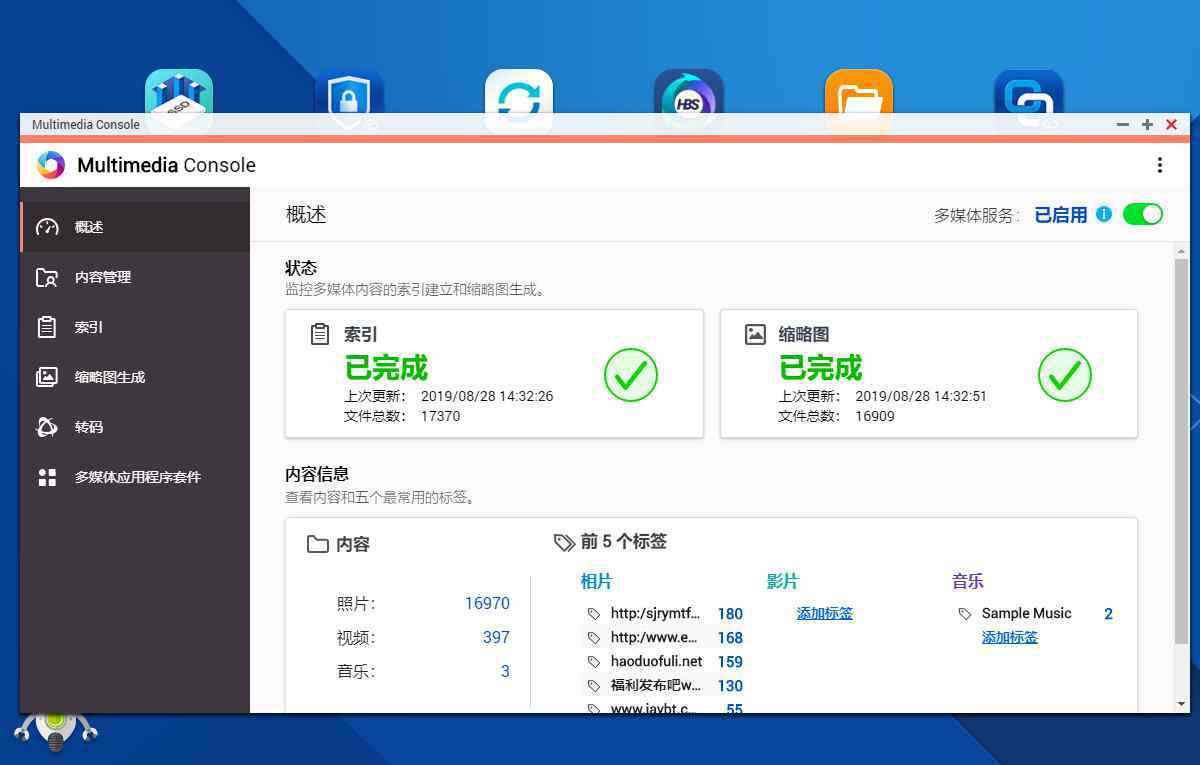This screenshot has width=1200, height=765.
Task: Click the 索引 file total "17370"
Action: point(441,416)
